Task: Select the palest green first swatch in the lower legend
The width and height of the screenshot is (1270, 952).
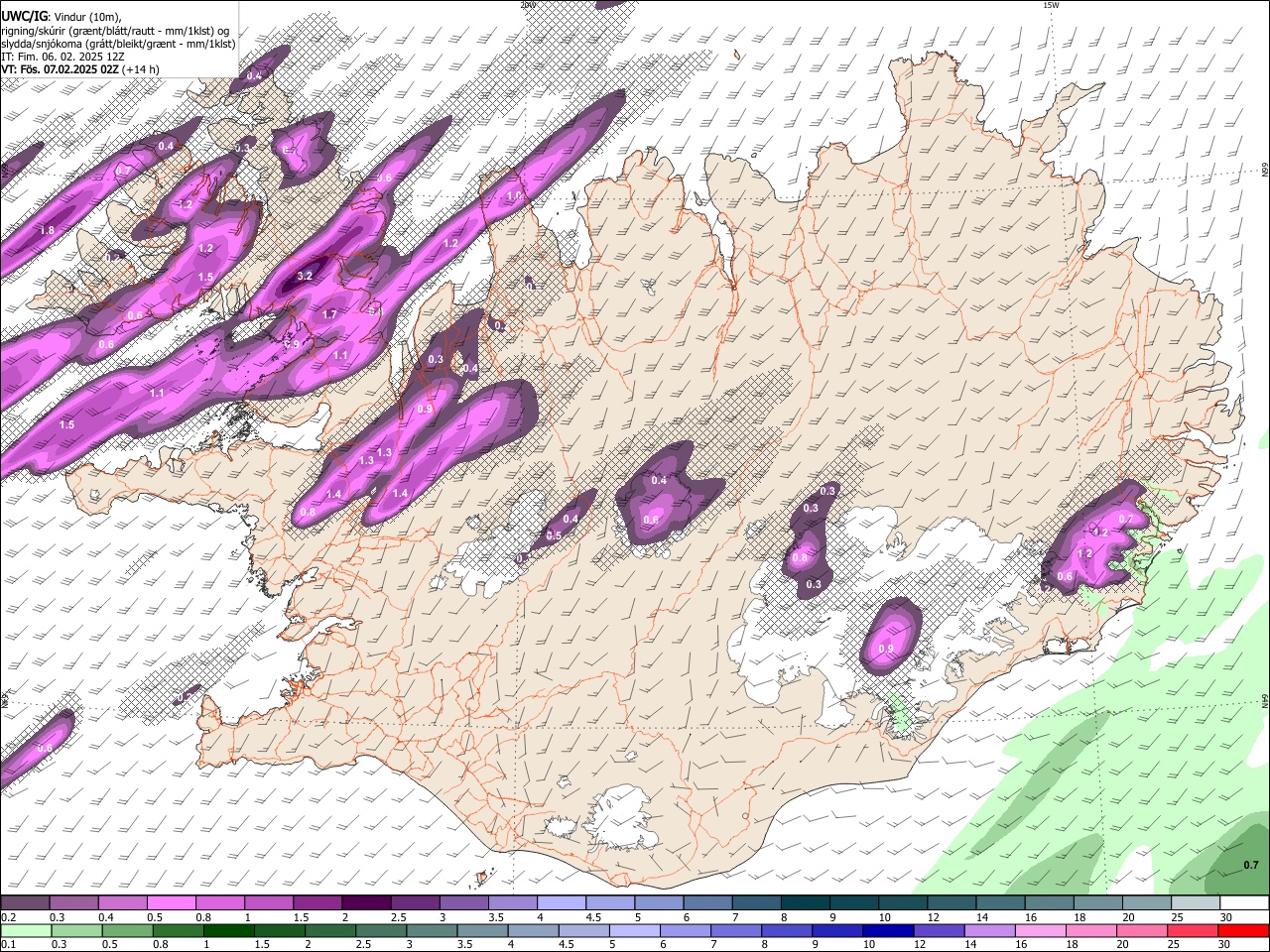Action: [x=26, y=931]
